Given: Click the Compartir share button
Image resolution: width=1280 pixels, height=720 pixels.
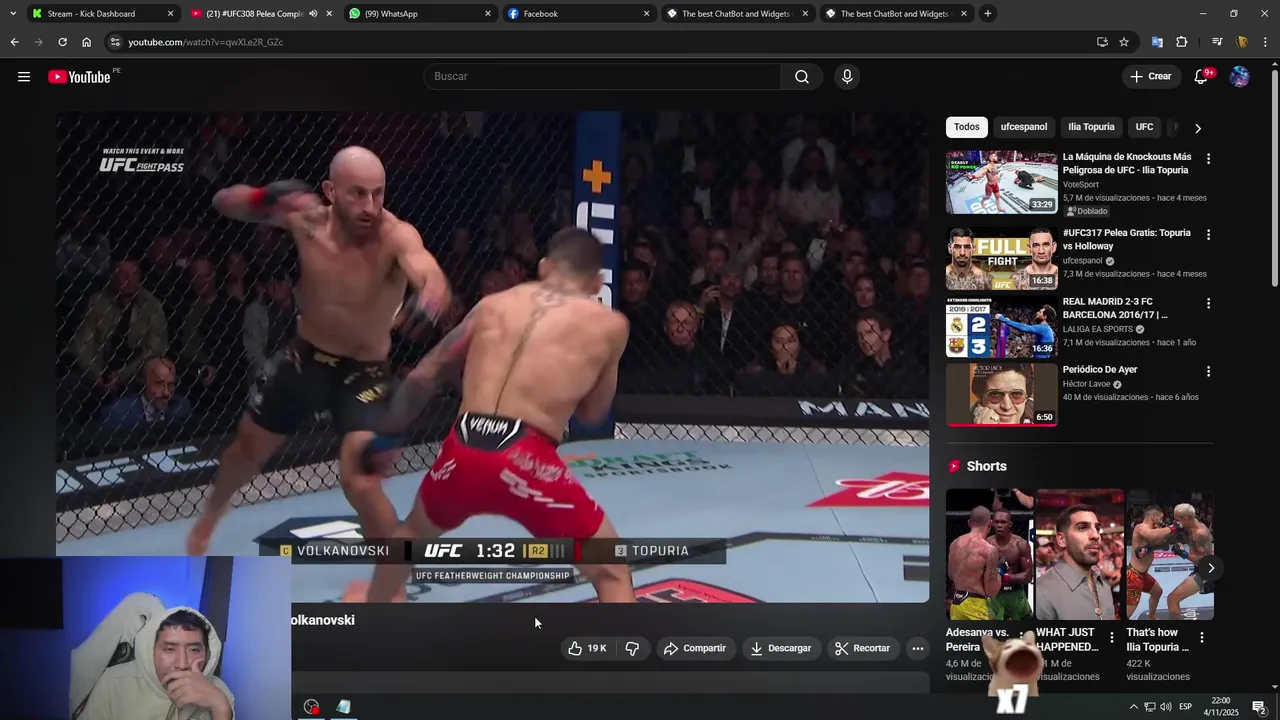Looking at the screenshot, I should (x=695, y=648).
